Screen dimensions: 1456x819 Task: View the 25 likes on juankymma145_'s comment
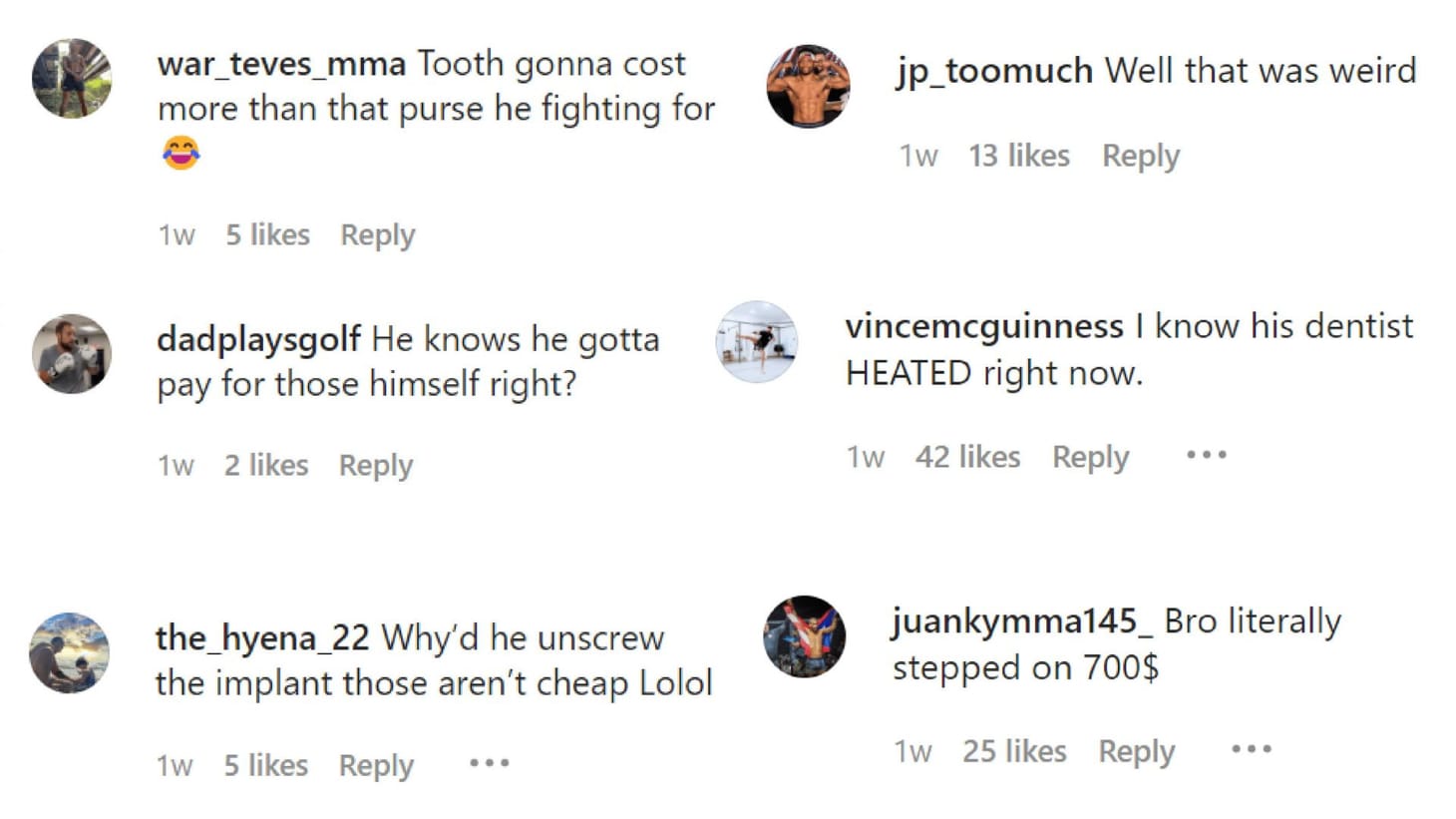coord(1013,750)
